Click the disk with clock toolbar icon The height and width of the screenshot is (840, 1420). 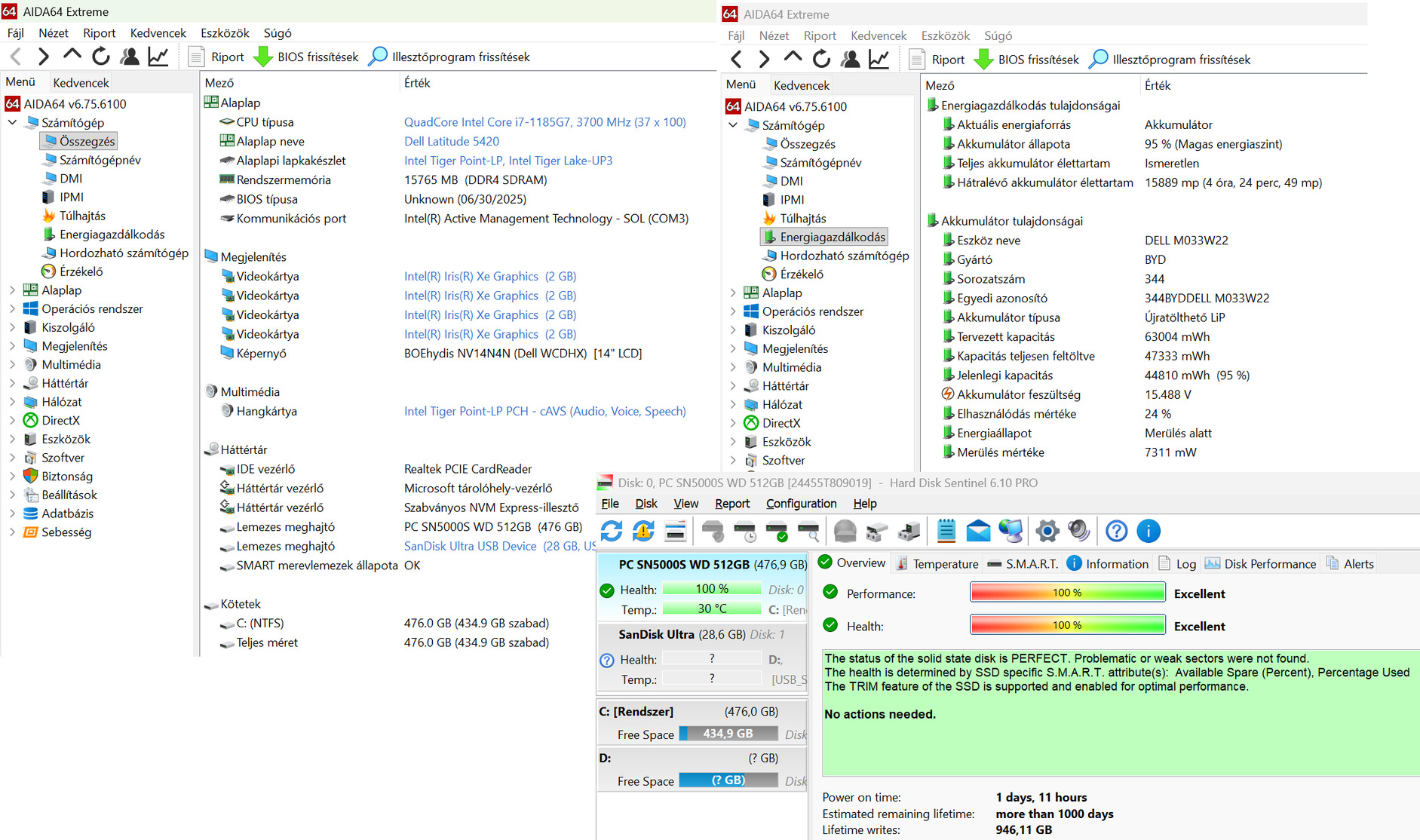pos(745,531)
